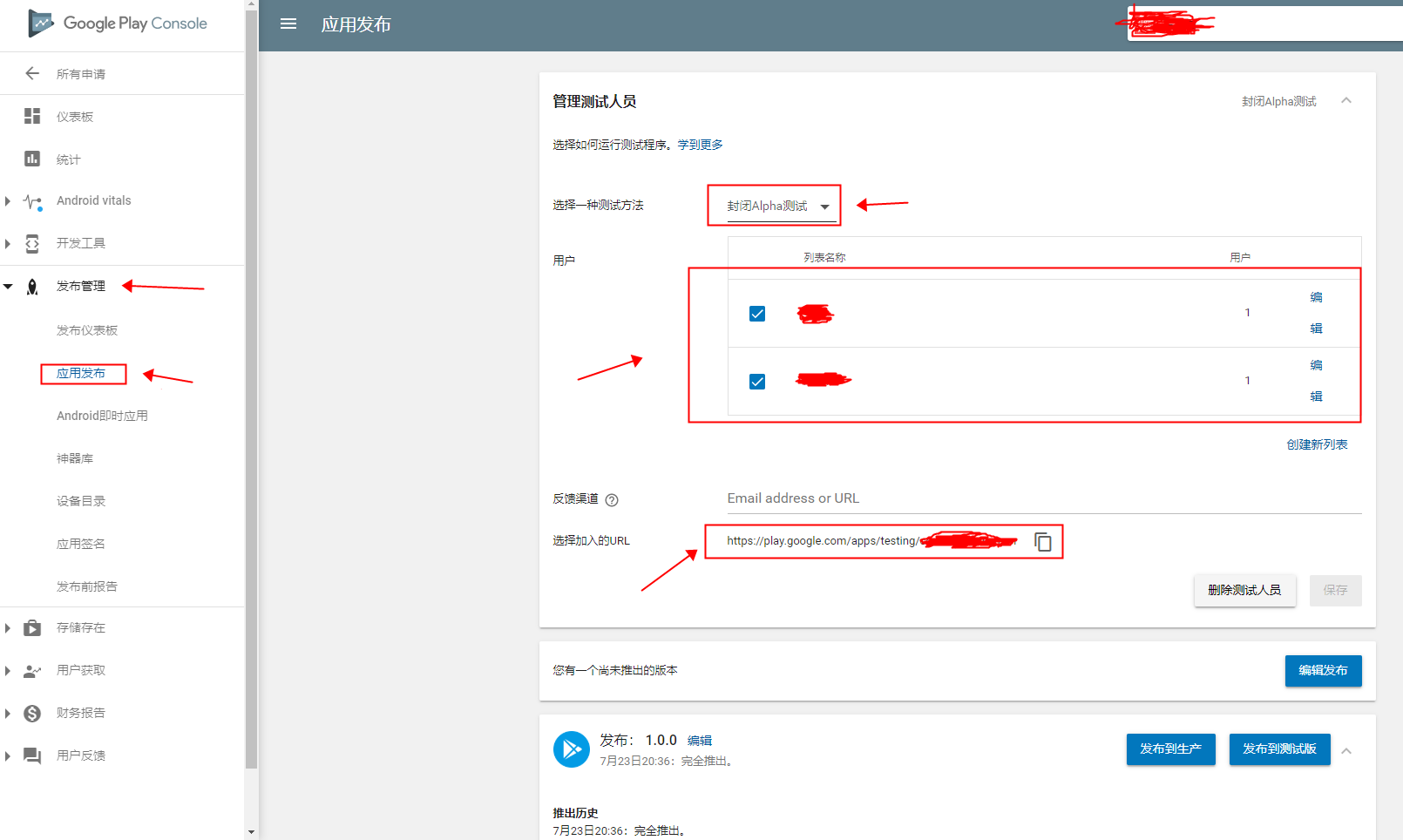
Task: Click 创建新列表 link
Action: 1317,444
